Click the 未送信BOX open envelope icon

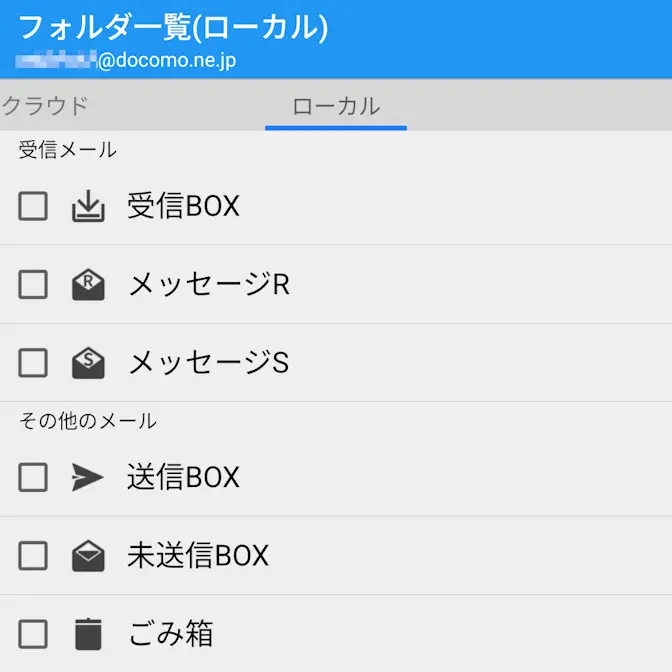click(88, 555)
